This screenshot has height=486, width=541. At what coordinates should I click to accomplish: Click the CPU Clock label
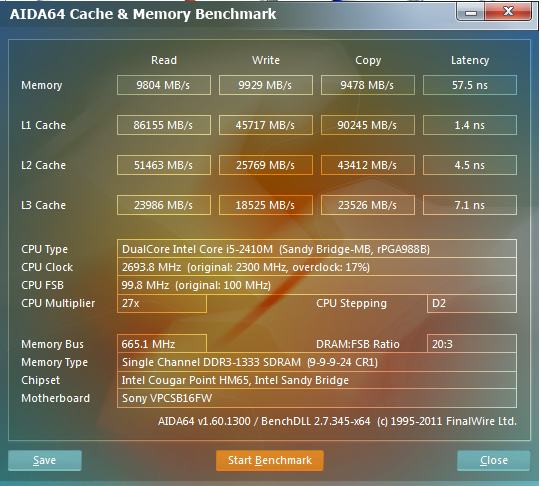coord(47,267)
